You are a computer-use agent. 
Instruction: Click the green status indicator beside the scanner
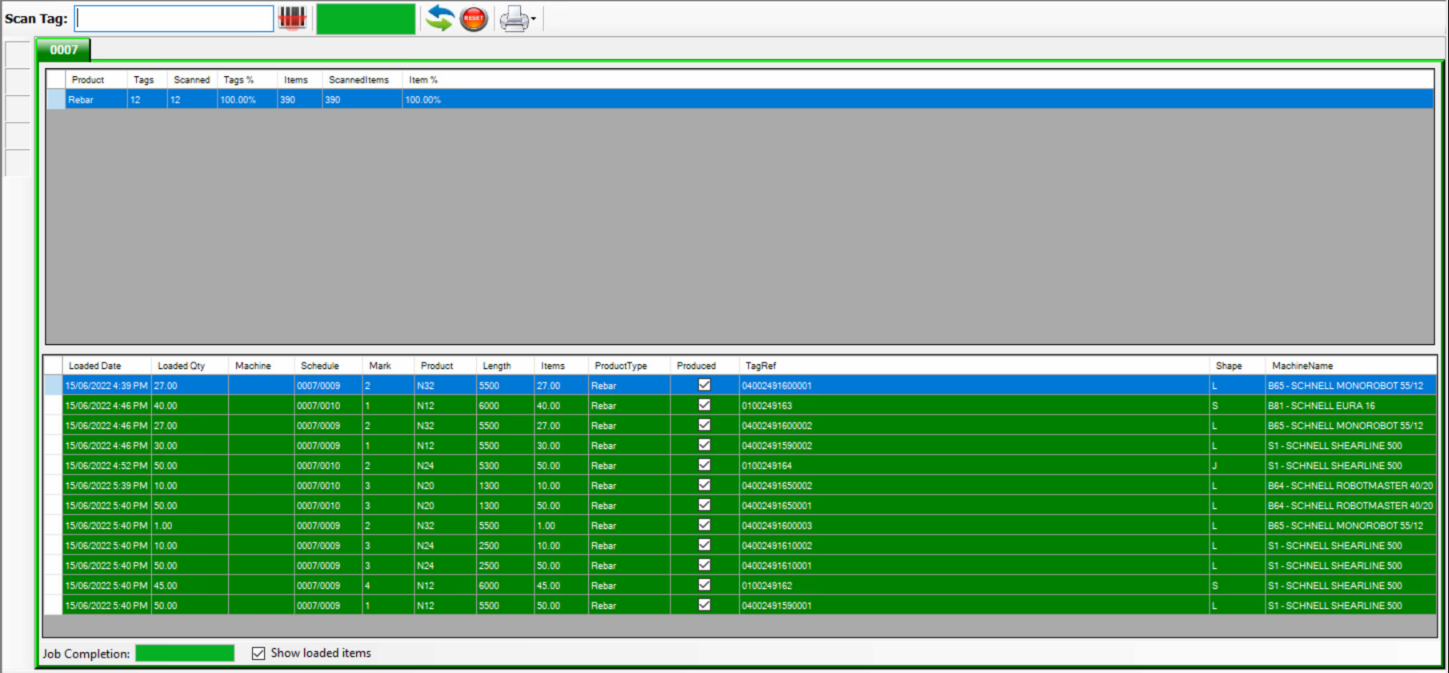[x=365, y=17]
